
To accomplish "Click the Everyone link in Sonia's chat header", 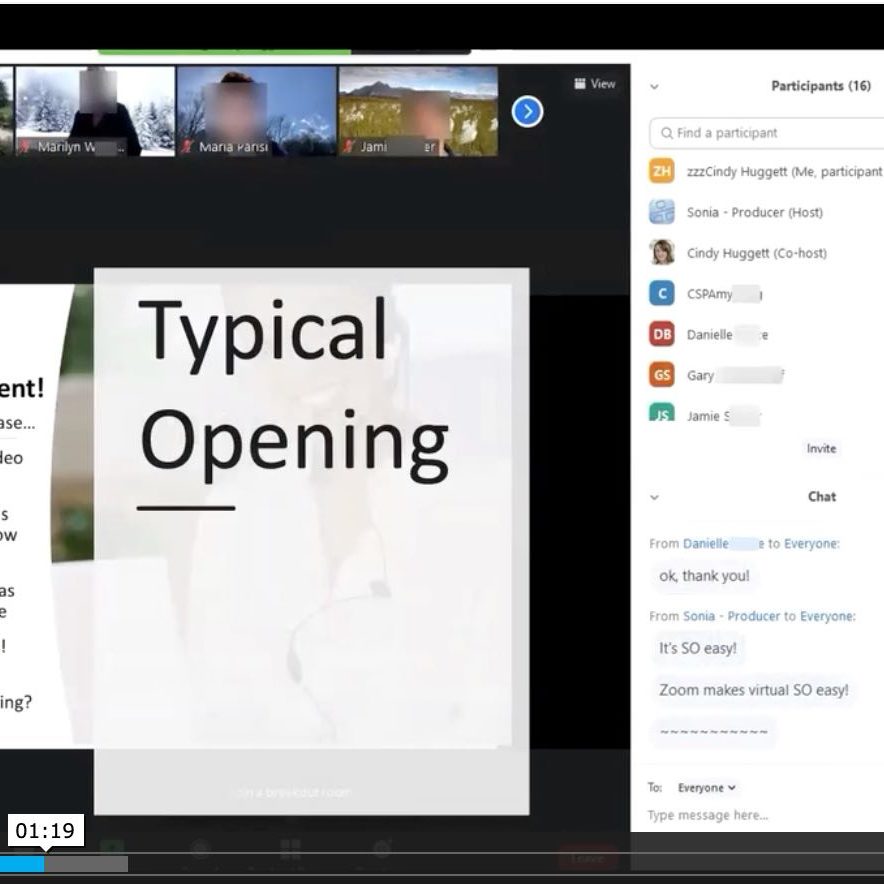I will click(826, 616).
